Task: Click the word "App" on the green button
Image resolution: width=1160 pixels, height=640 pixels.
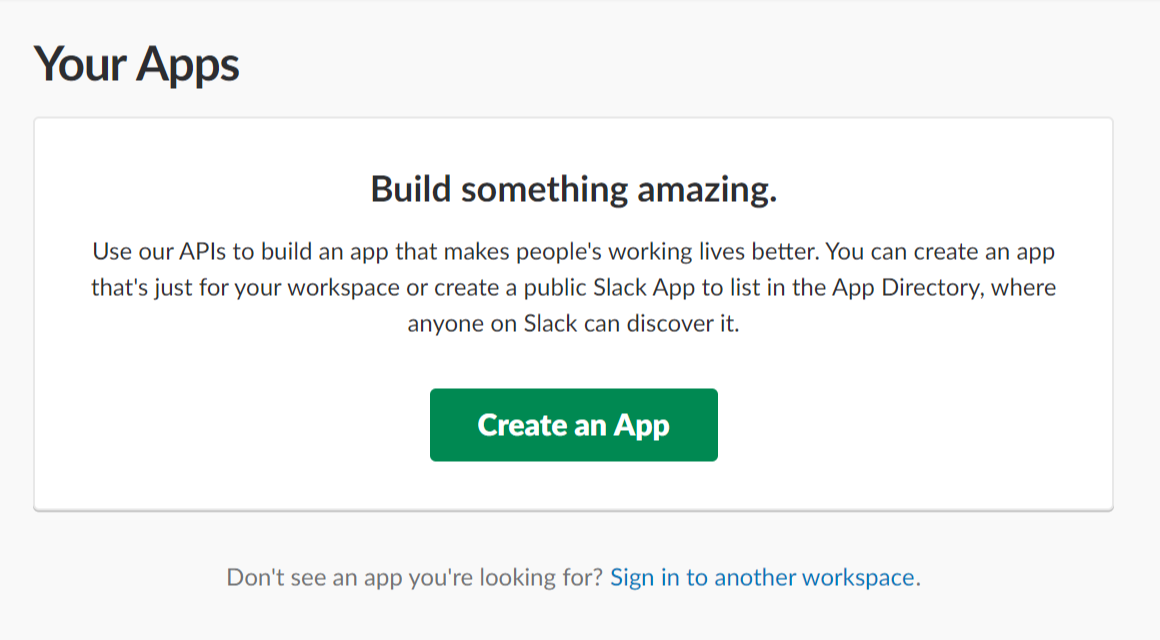Action: [x=641, y=425]
